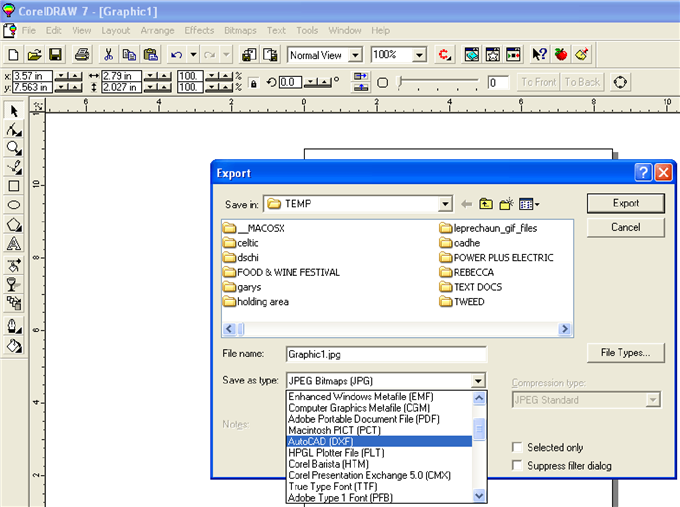Select the Polygon tool
Viewport: 680px width, 507px height.
[14, 225]
